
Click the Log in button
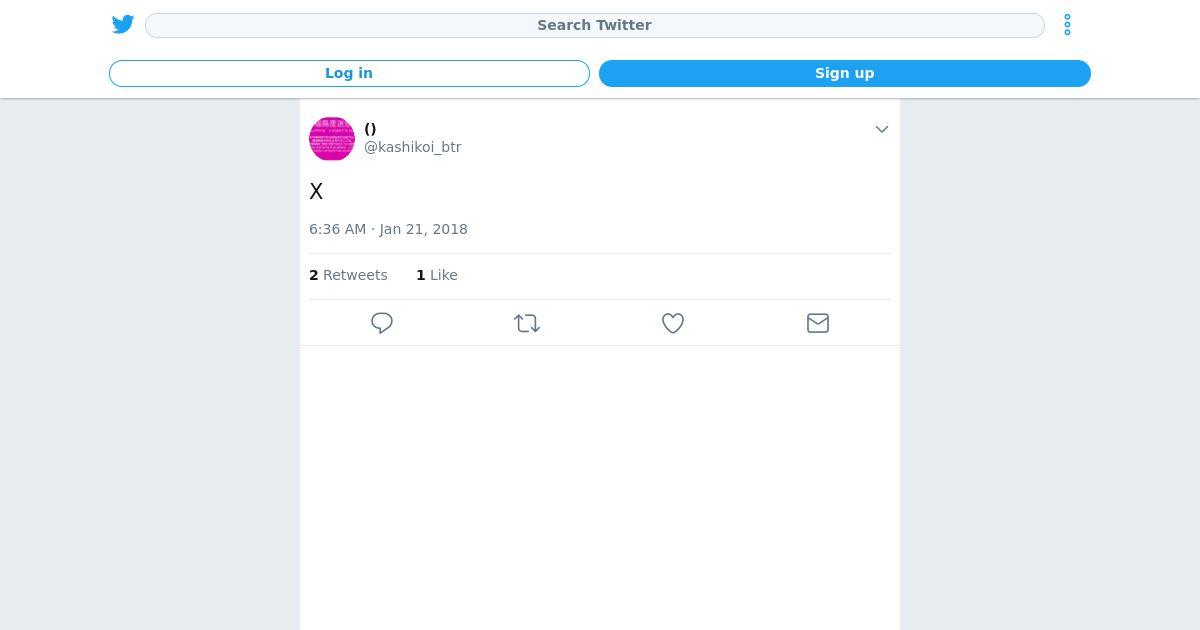349,73
